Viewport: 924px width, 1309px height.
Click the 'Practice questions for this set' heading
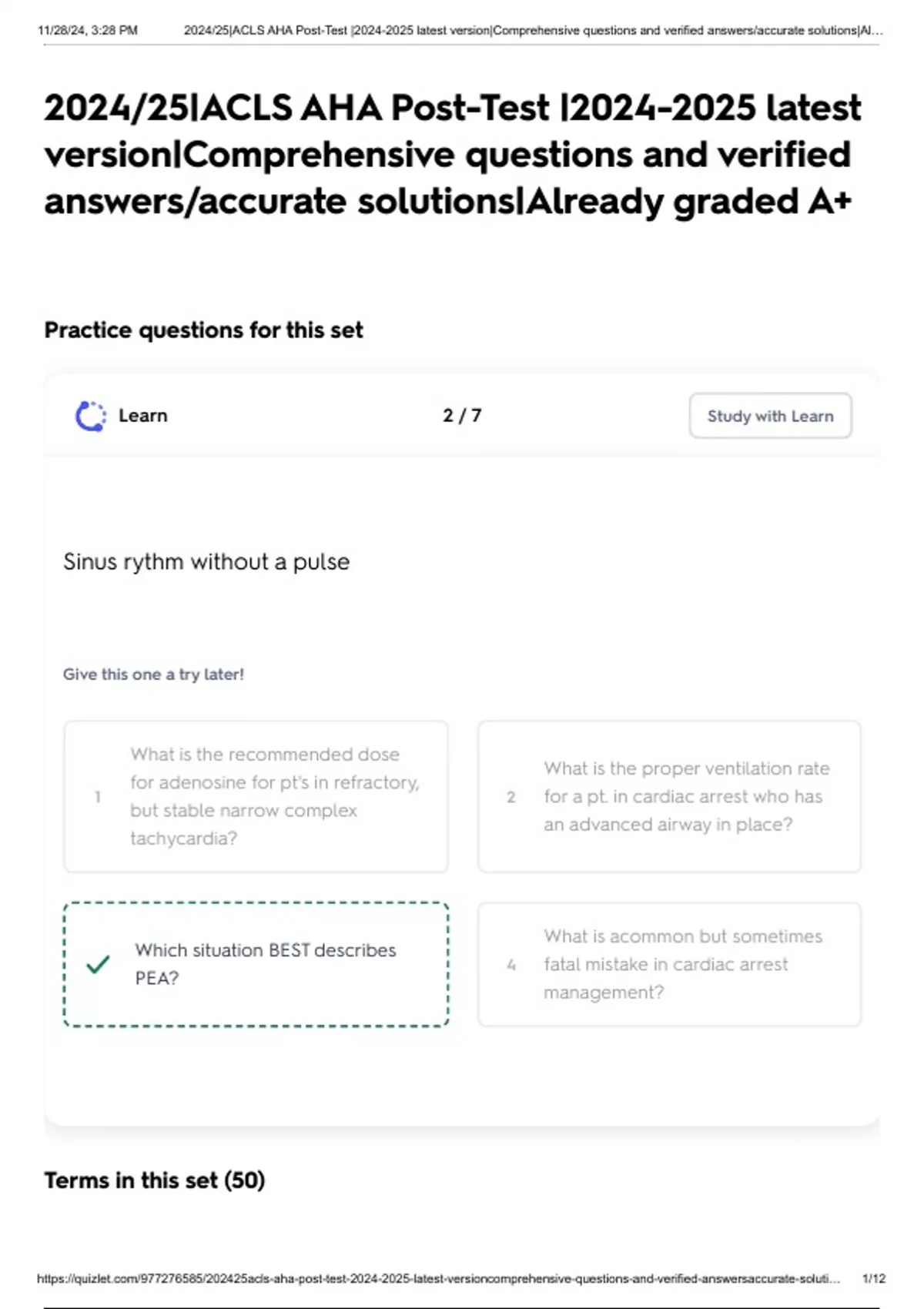click(203, 330)
